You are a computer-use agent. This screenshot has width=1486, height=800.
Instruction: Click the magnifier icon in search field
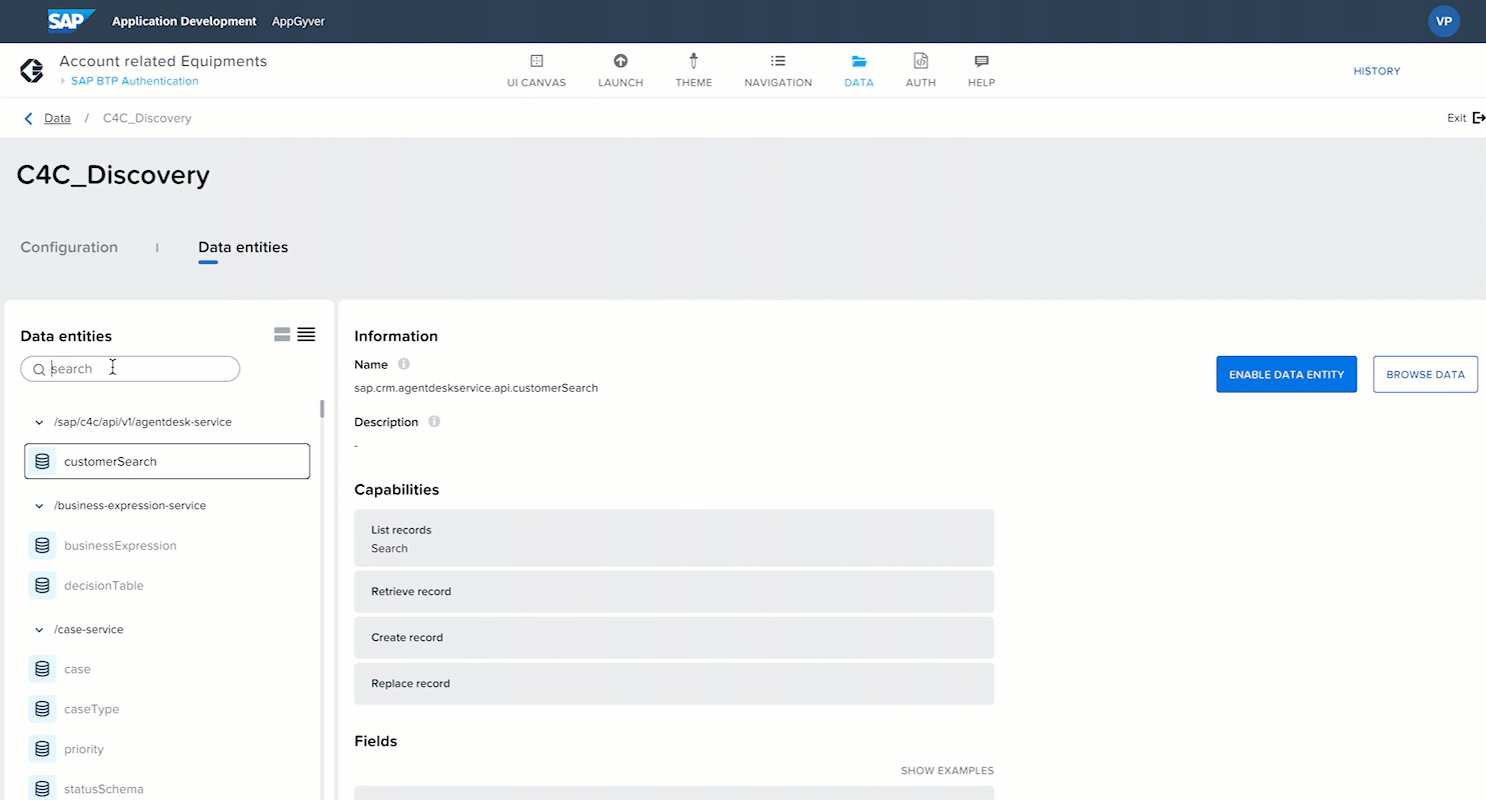click(39, 369)
